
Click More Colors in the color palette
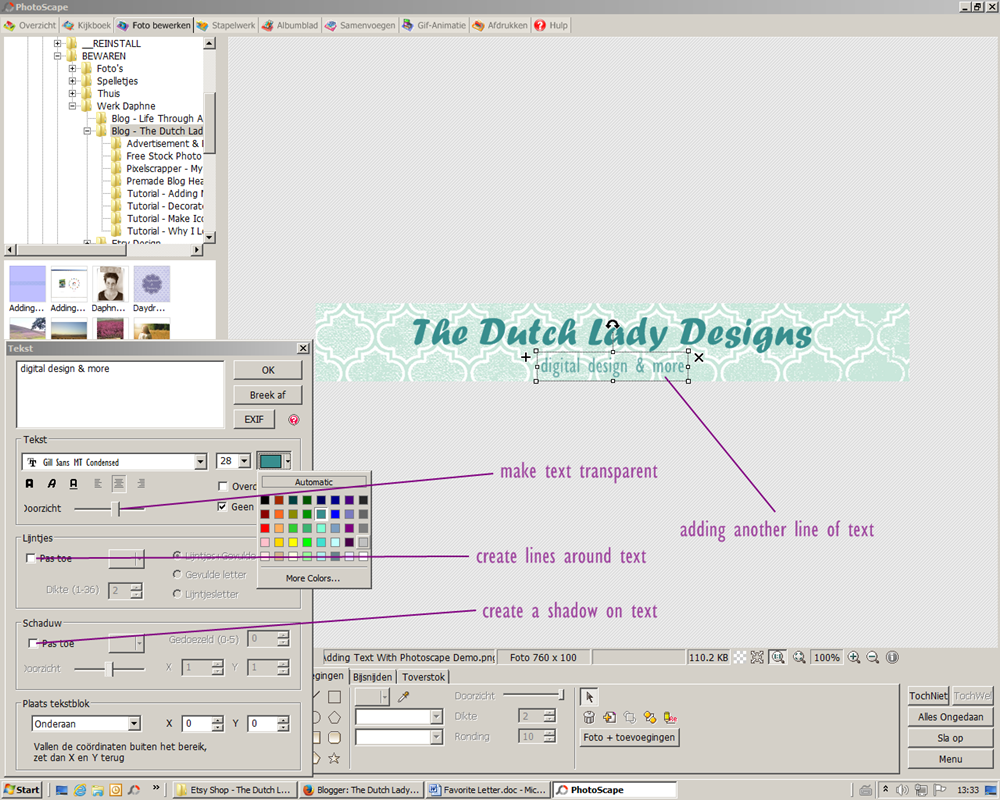312,578
